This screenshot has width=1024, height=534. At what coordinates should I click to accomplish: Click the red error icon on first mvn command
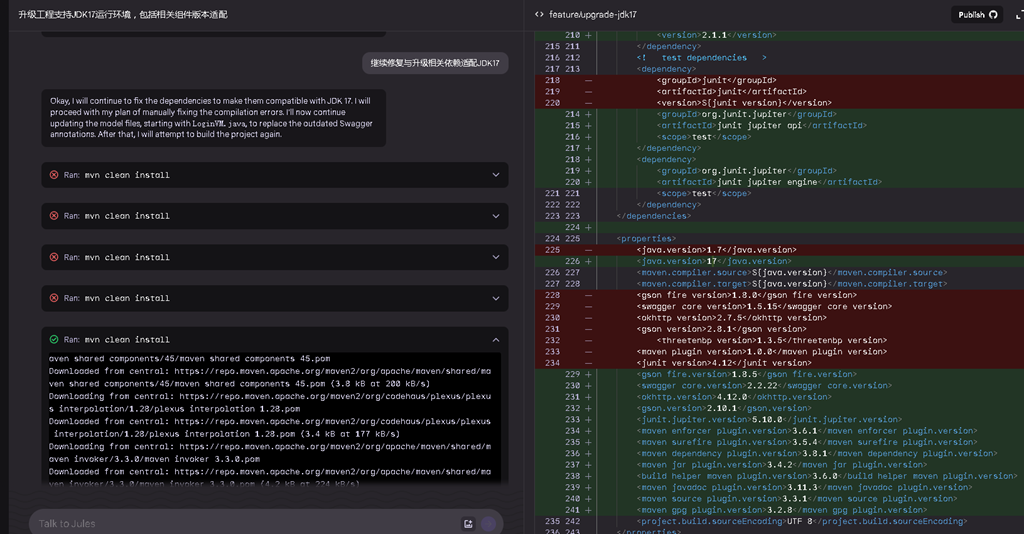[x=54, y=175]
